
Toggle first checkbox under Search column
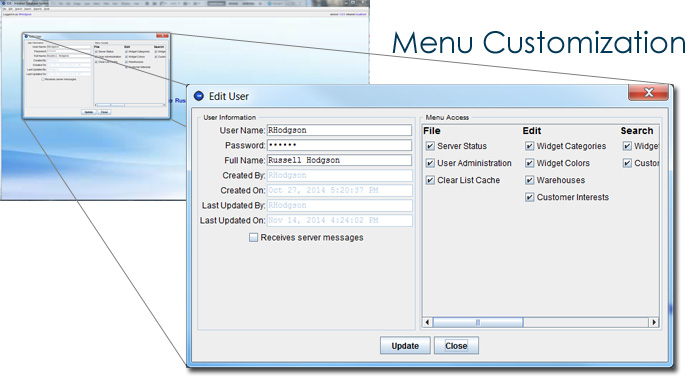click(627, 146)
